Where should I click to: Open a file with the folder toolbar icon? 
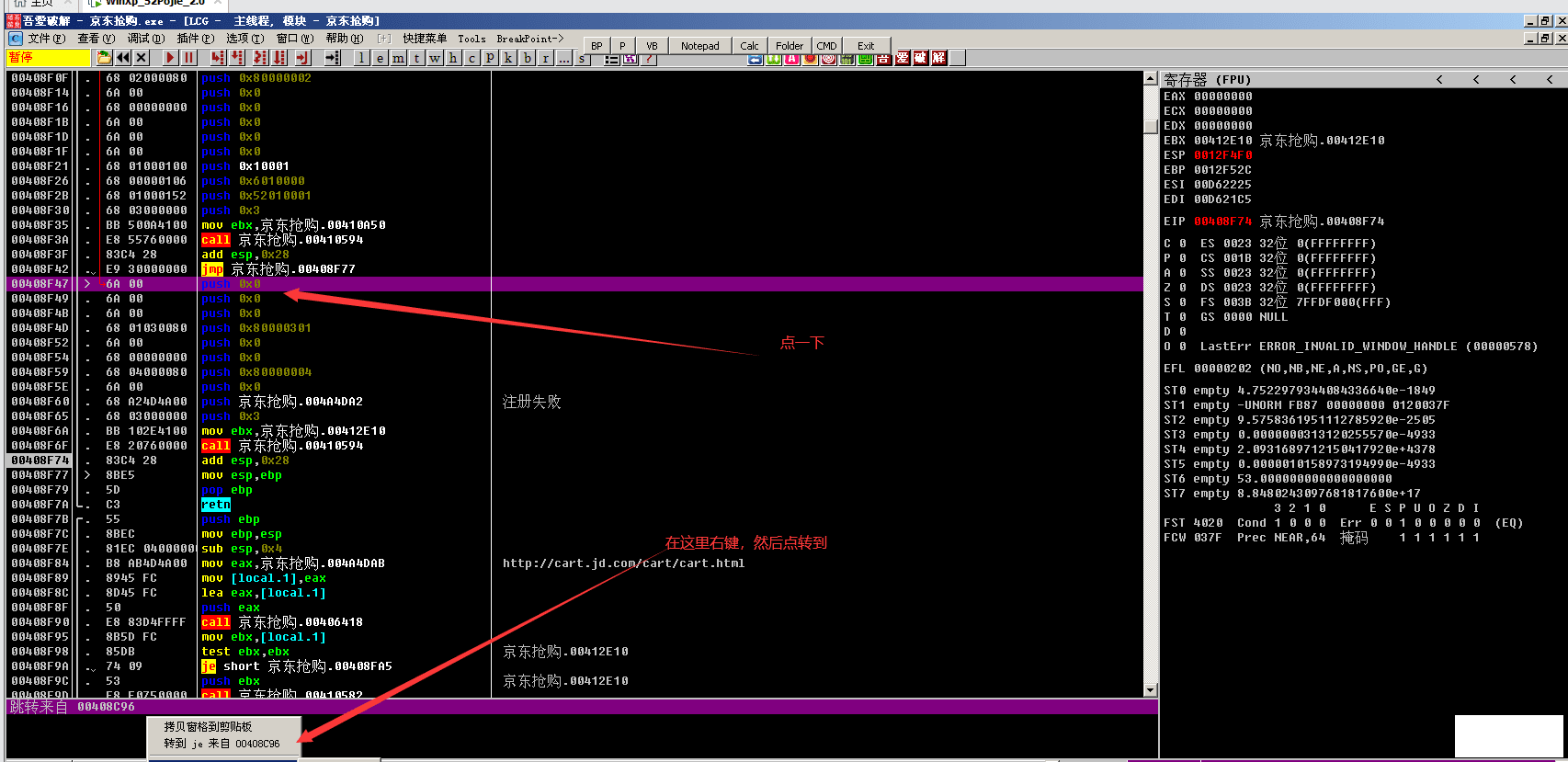click(103, 58)
